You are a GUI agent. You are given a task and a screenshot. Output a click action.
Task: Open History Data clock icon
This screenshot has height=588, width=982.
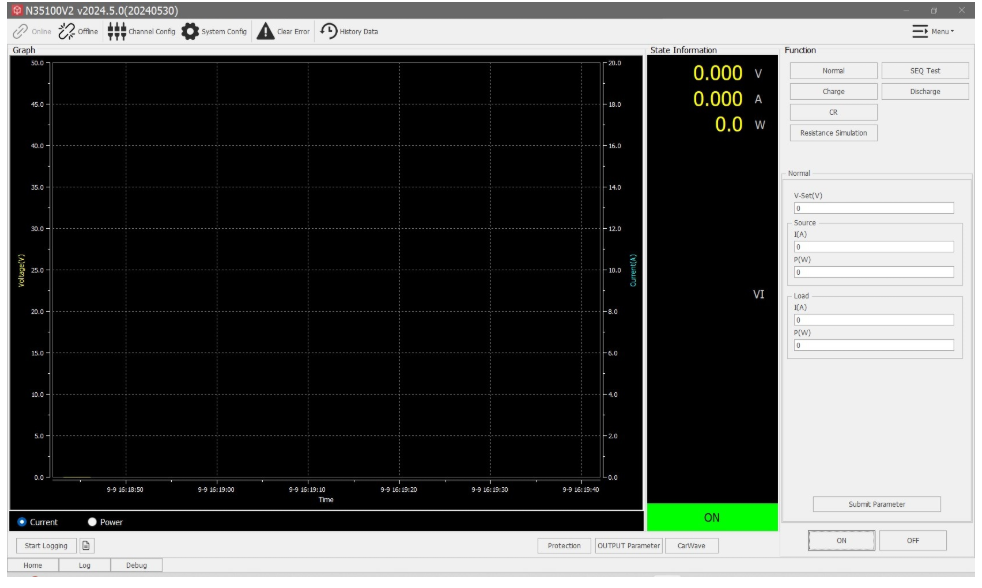[328, 31]
